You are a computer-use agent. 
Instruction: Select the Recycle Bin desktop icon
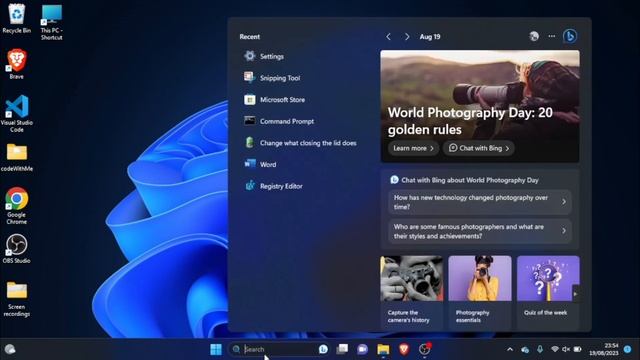(16, 18)
